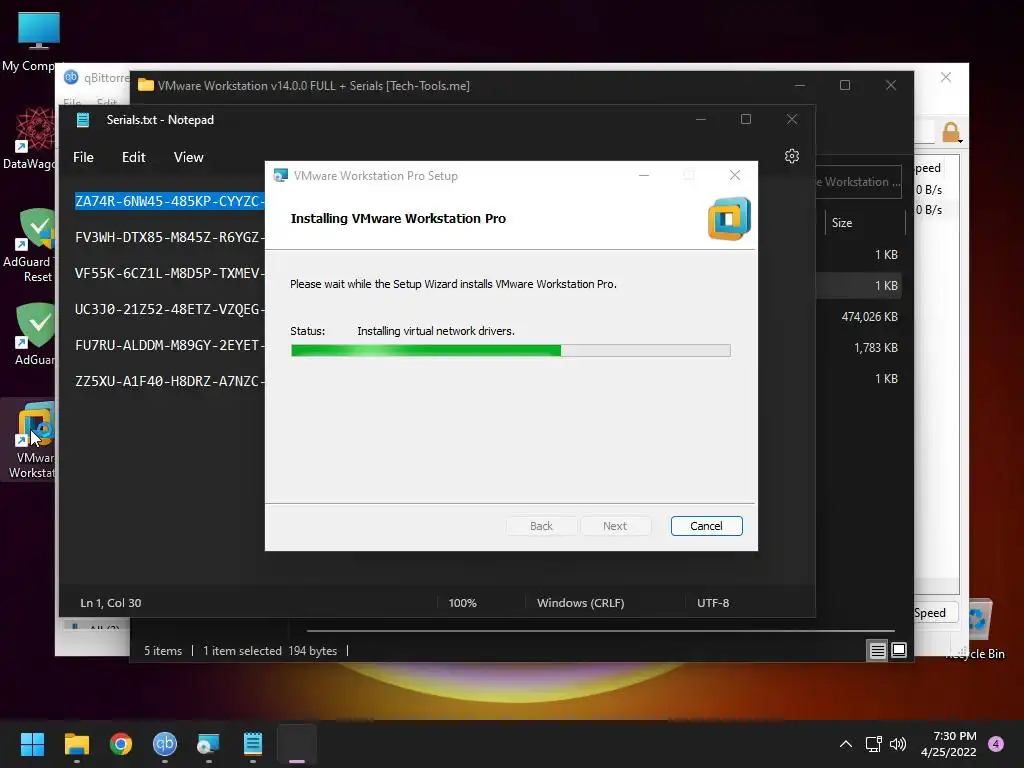Click the setup installer icon in dialog title
Image resolution: width=1024 pixels, height=768 pixels.
(280, 176)
